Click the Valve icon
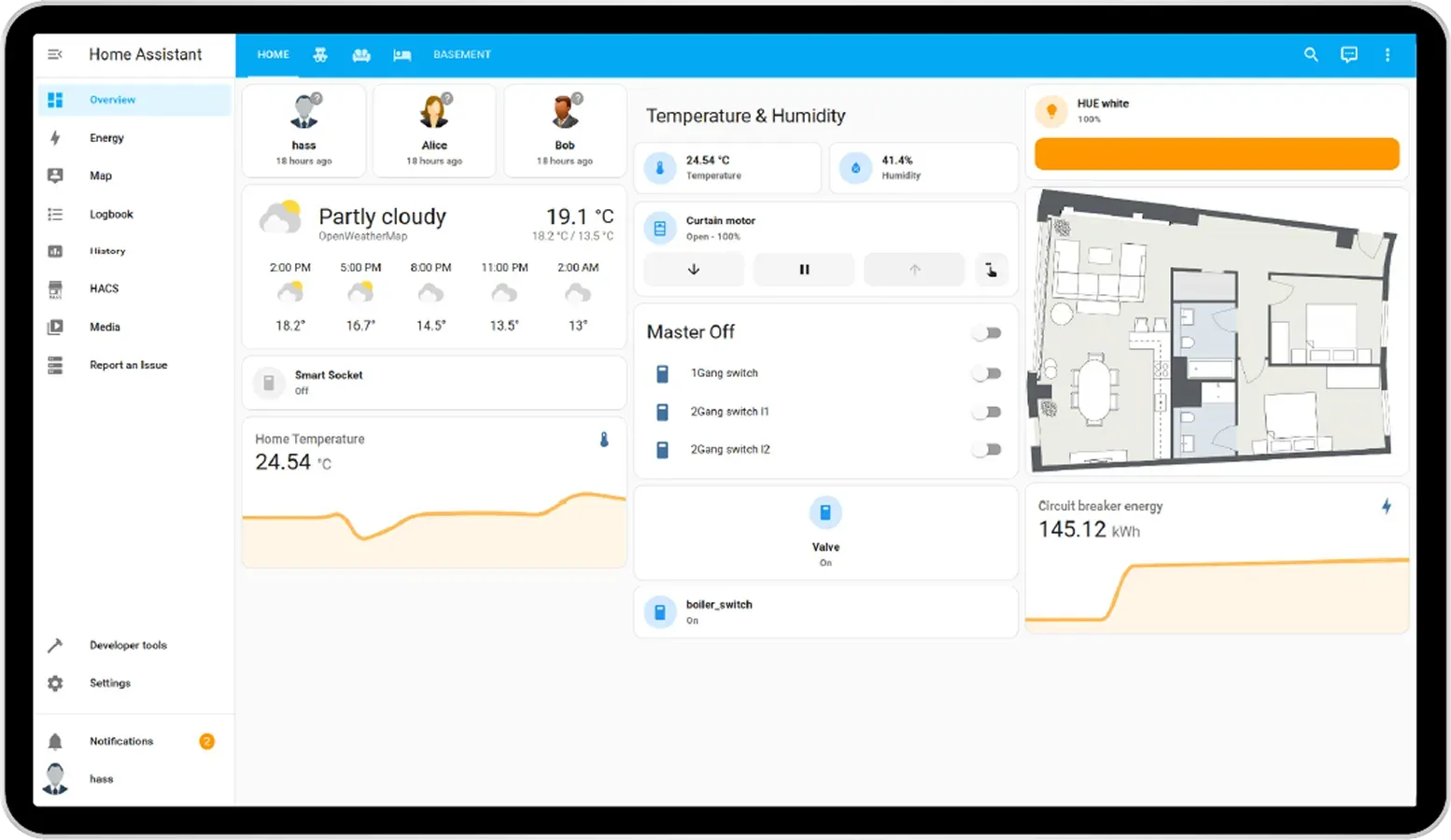Screen dimensions: 1451x840 [825, 511]
